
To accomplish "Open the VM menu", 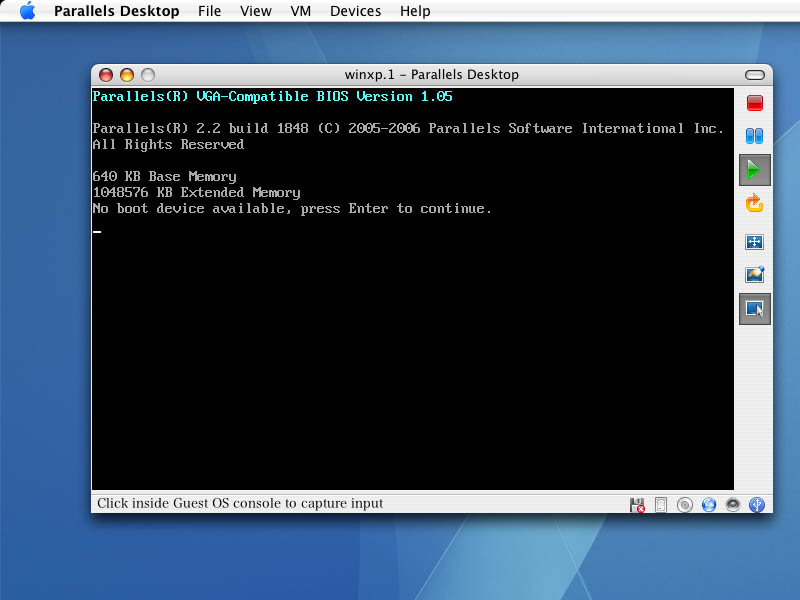I will (x=300, y=11).
